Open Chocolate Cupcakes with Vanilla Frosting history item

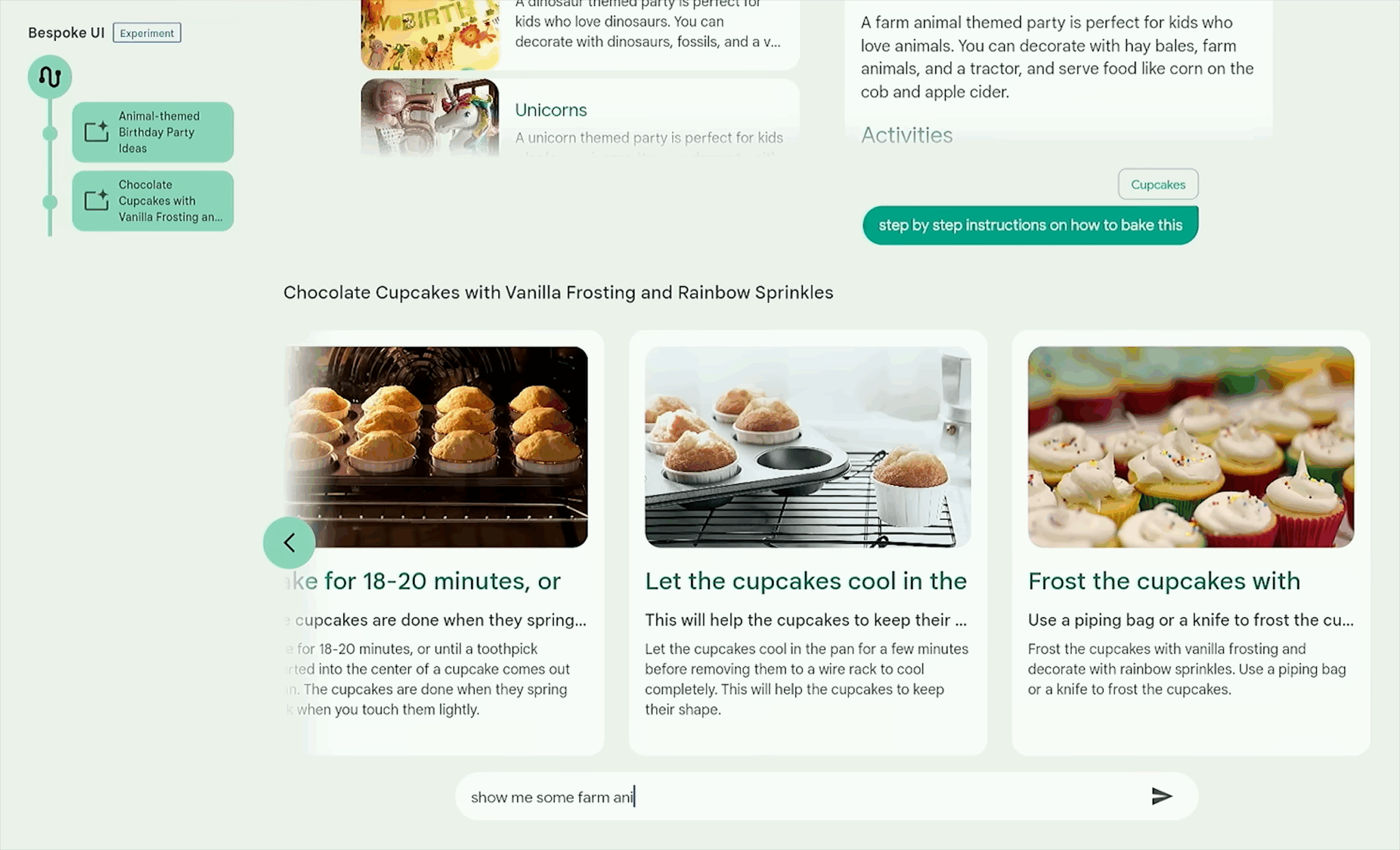coord(153,201)
